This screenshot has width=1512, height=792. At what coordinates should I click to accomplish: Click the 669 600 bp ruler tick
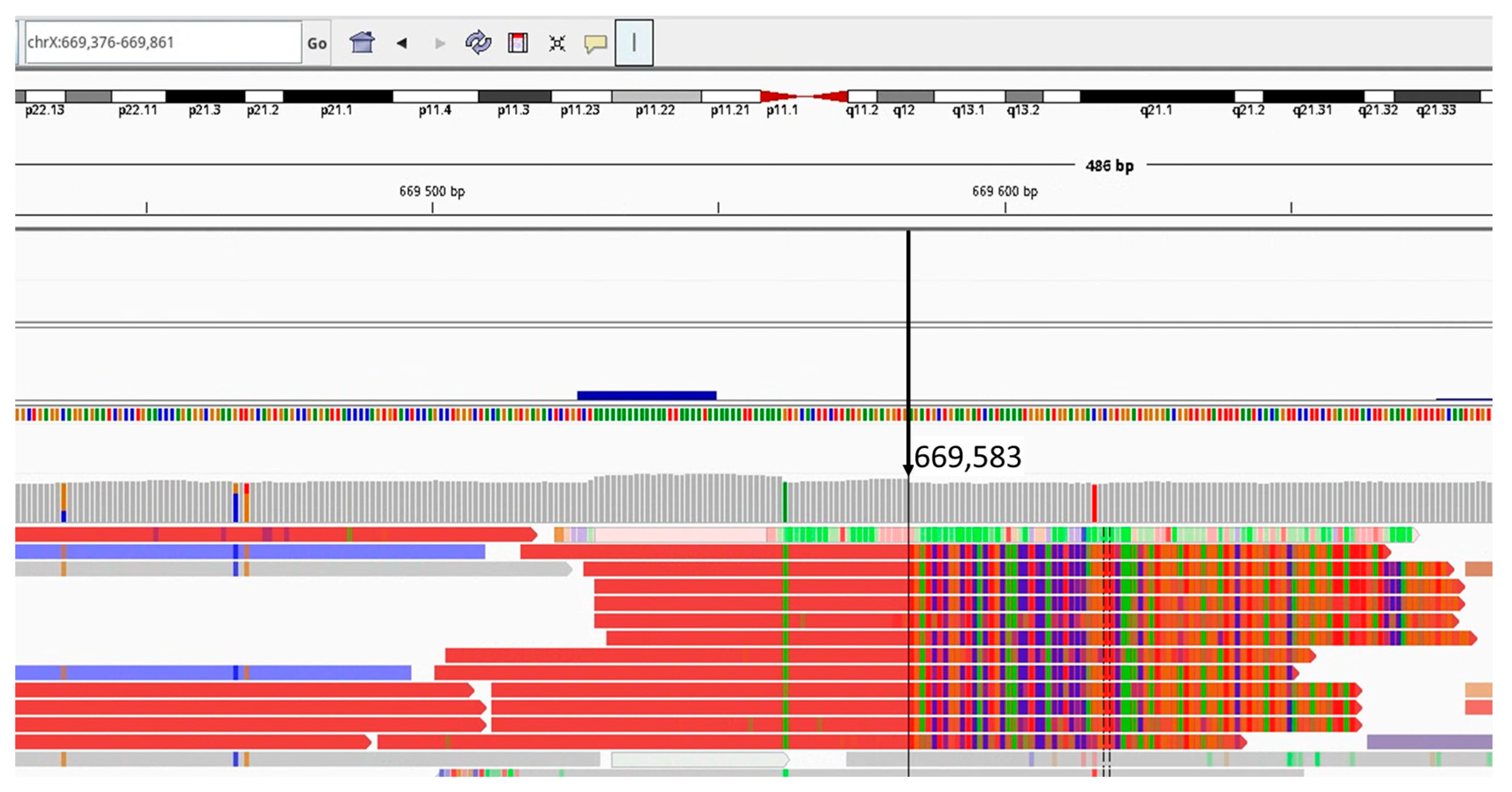pos(1005,206)
